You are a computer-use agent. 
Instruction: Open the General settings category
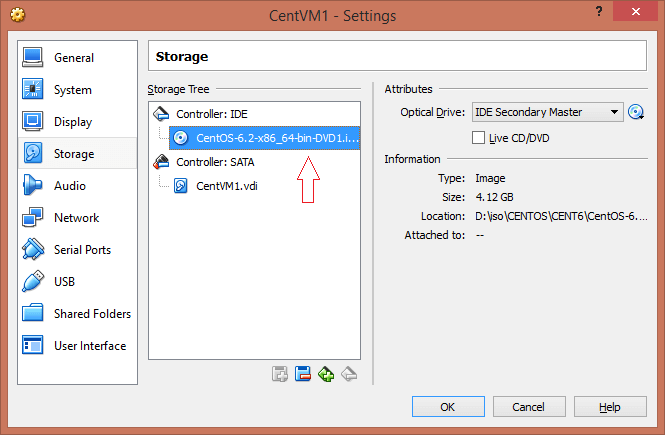[x=73, y=58]
